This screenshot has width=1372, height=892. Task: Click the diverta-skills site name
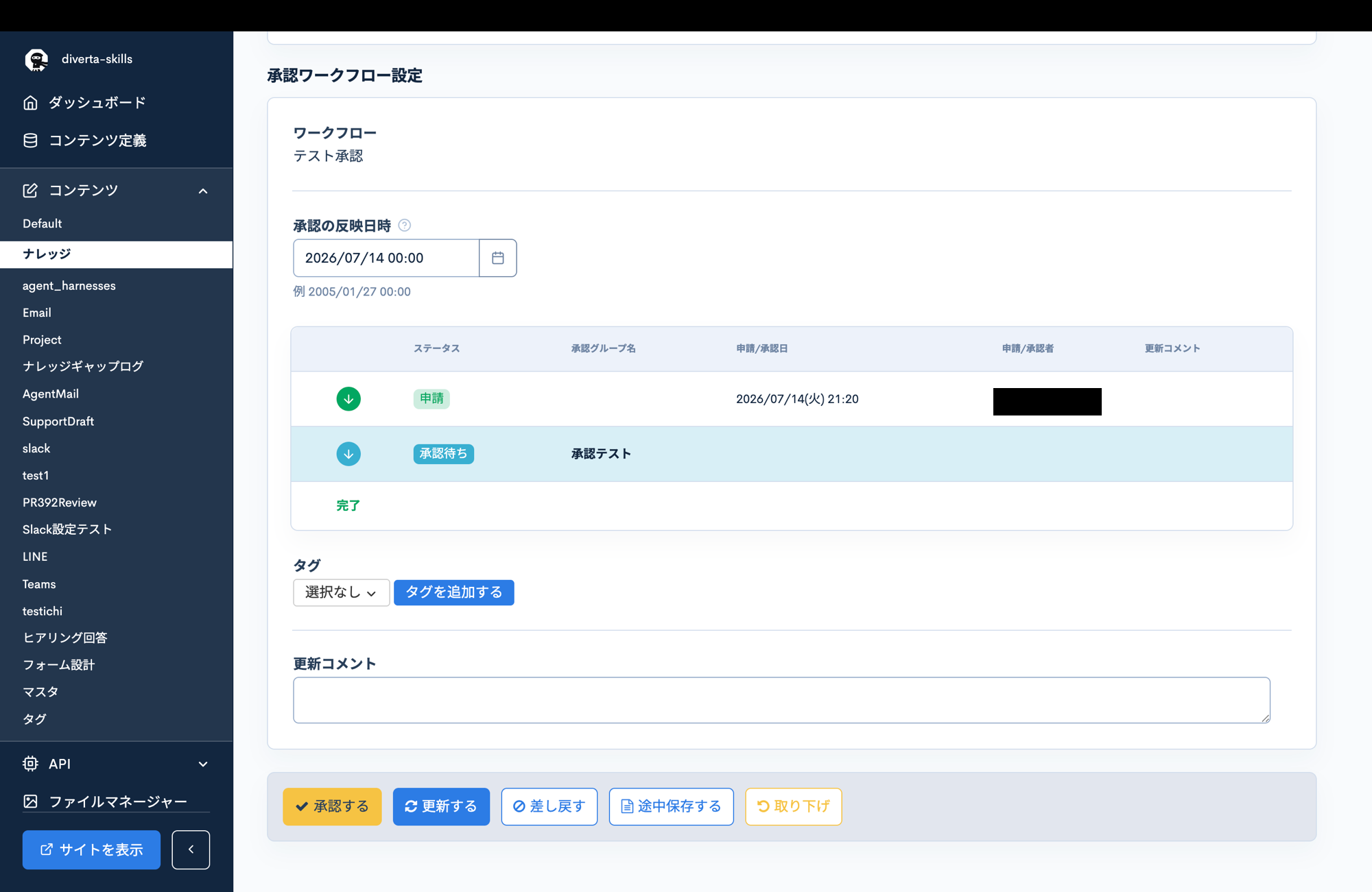[x=97, y=60]
